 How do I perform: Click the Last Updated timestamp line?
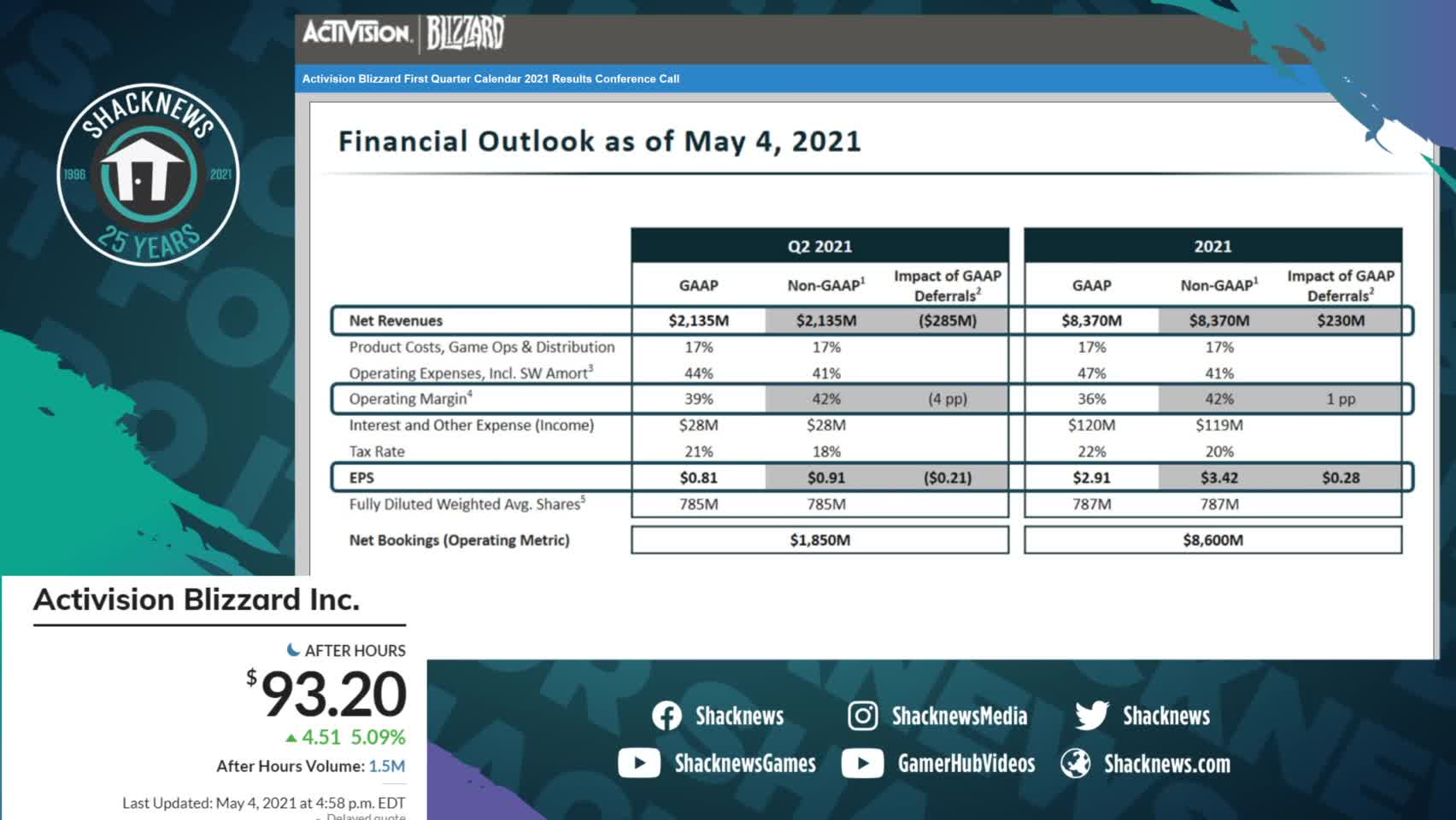(x=263, y=803)
